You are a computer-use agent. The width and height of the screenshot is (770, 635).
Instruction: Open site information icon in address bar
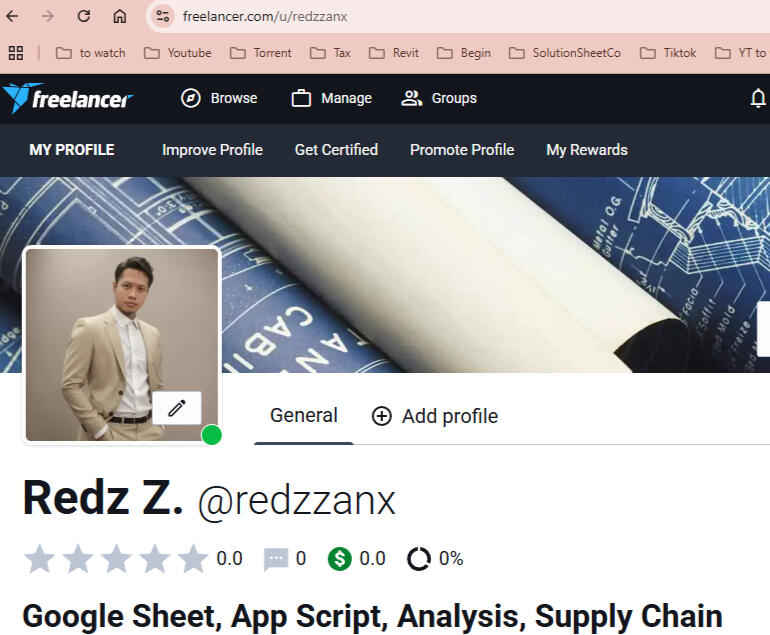[163, 16]
